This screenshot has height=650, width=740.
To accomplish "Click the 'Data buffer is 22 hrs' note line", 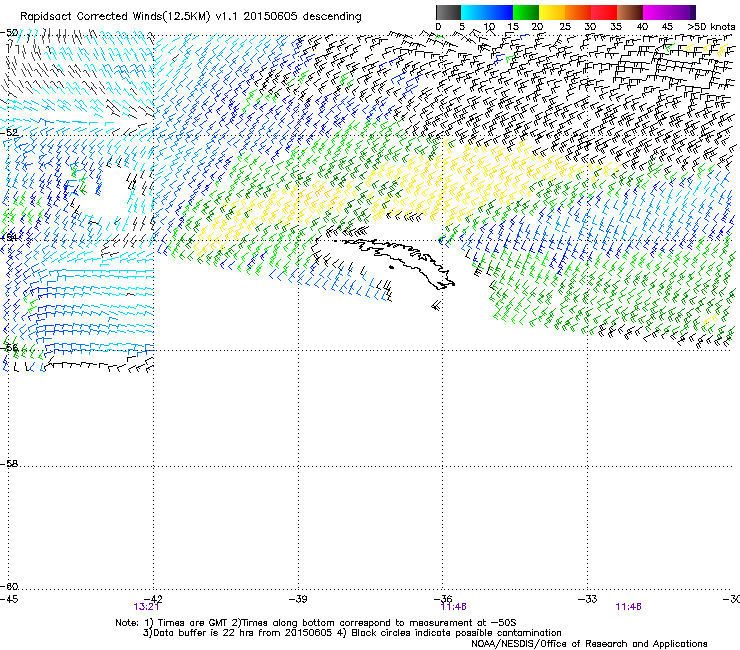I will pyautogui.click(x=352, y=633).
